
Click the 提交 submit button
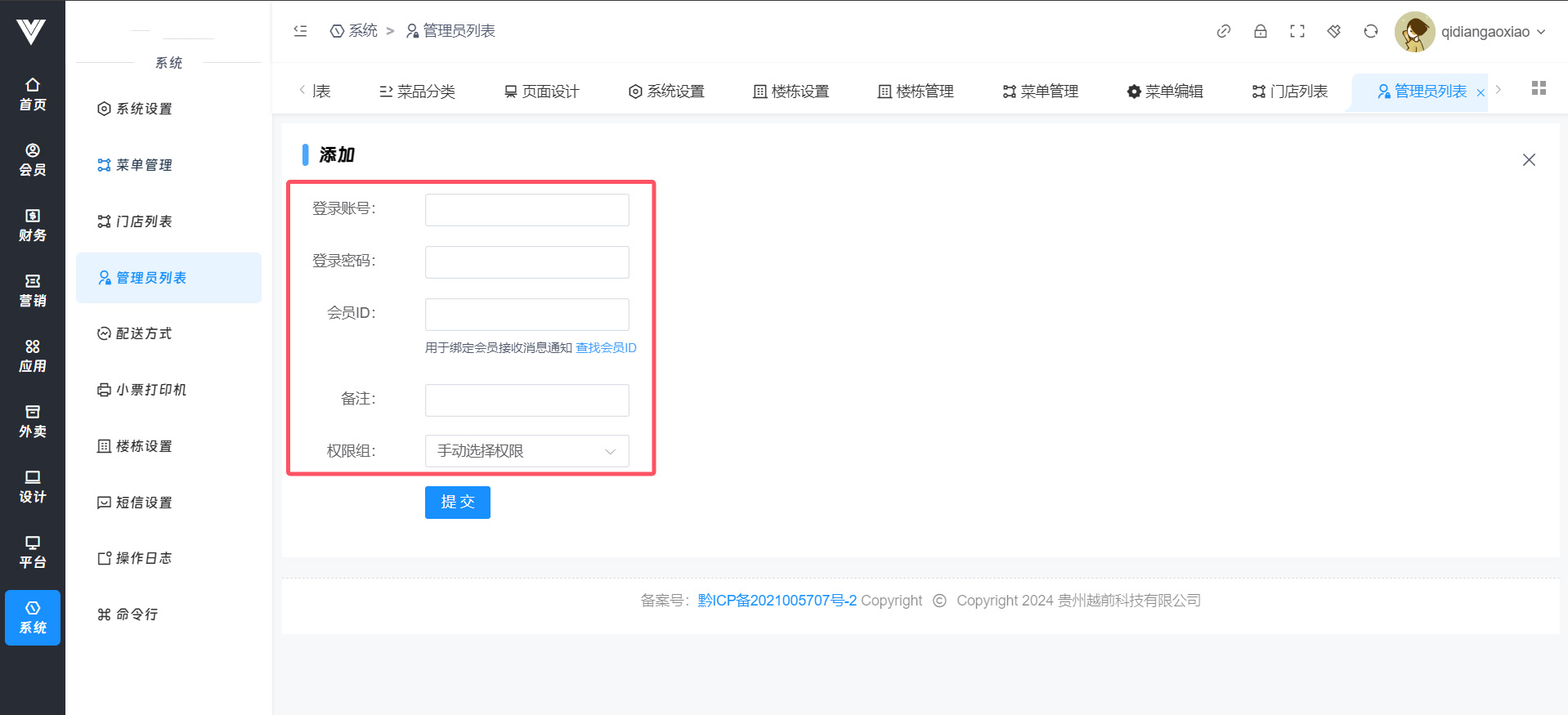[x=457, y=503]
